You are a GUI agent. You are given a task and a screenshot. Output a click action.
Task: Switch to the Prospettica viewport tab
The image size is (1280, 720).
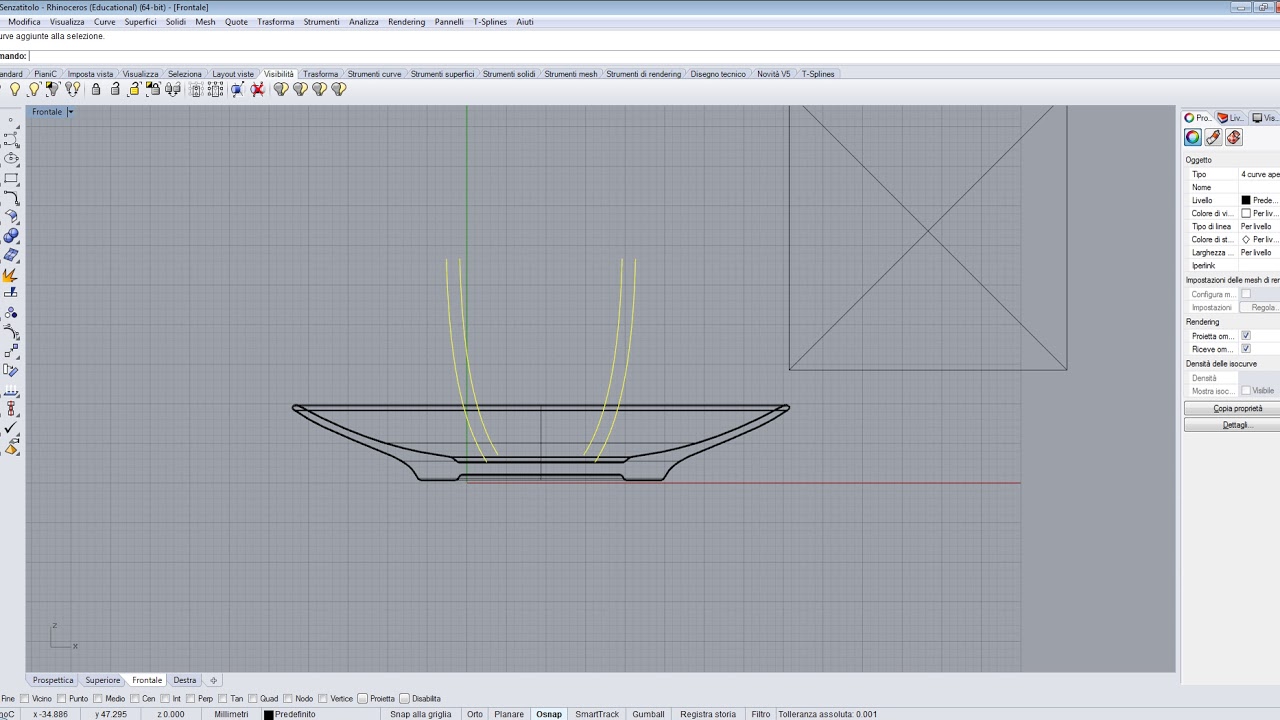[53, 680]
